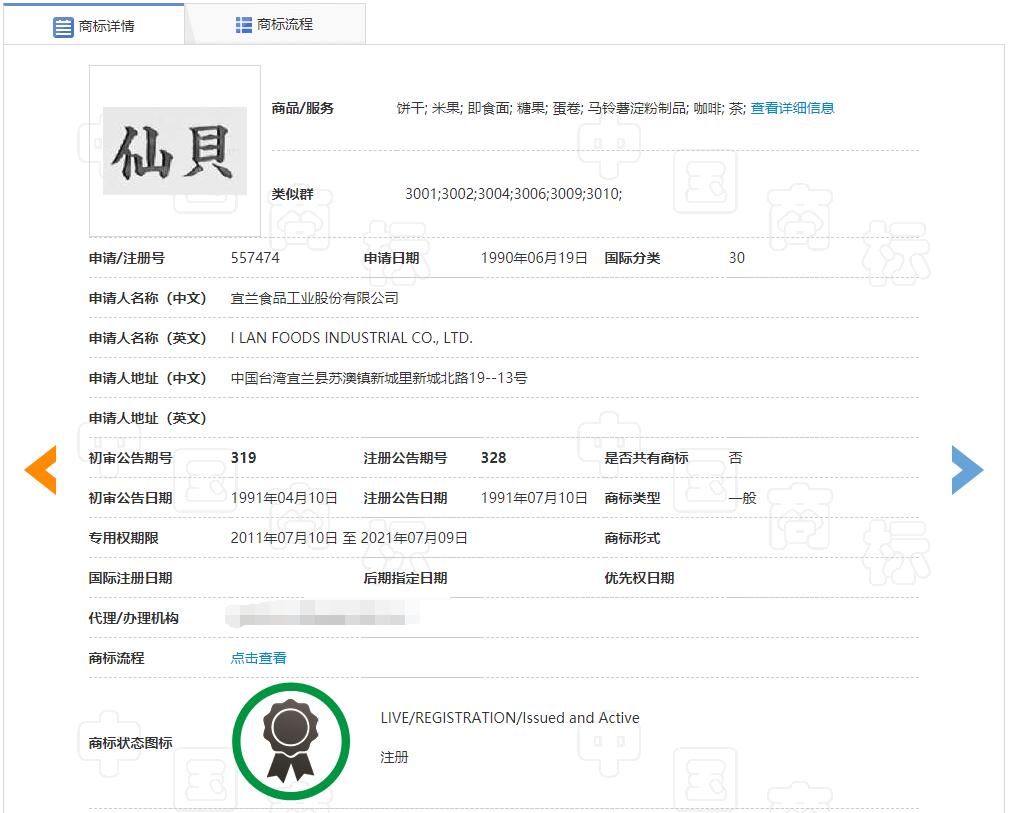Image resolution: width=1013 pixels, height=813 pixels.
Task: Click the 国际分类 field label
Action: pyautogui.click(x=632, y=258)
